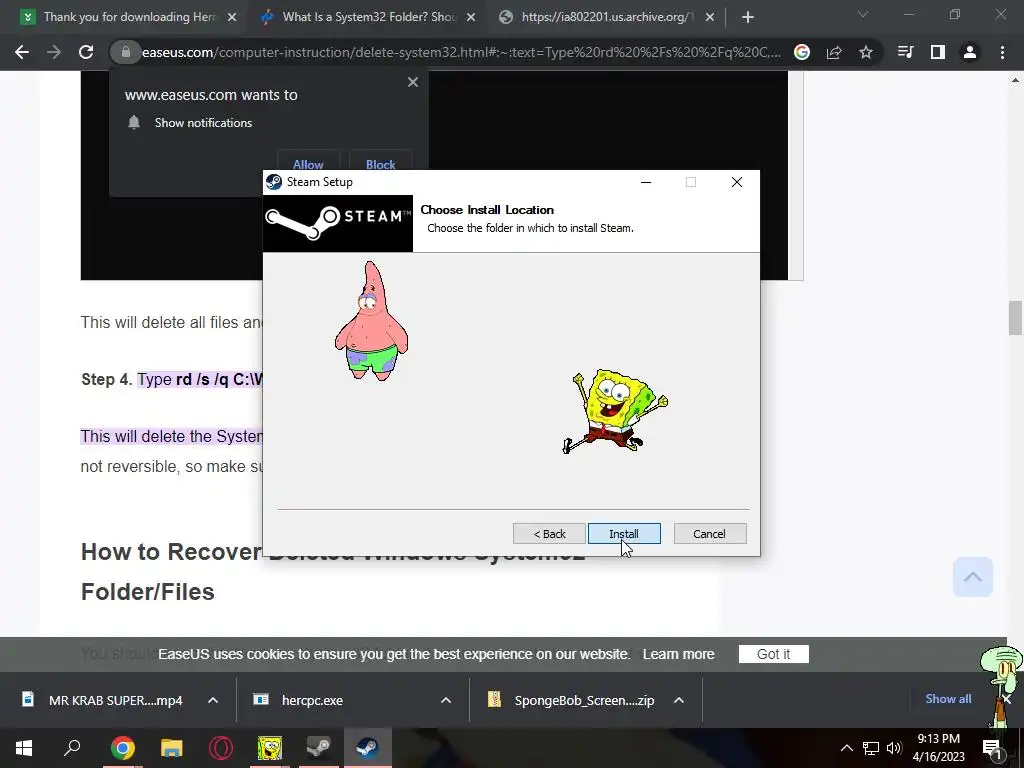Open the active Steam Setup taskbar icon

[368, 748]
